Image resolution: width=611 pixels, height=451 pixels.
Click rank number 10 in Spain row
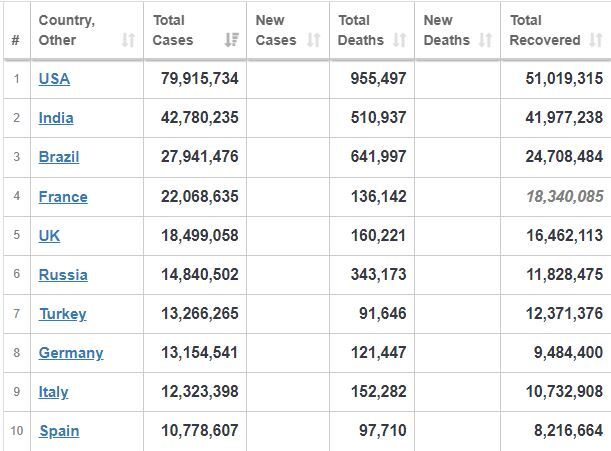tap(16, 431)
